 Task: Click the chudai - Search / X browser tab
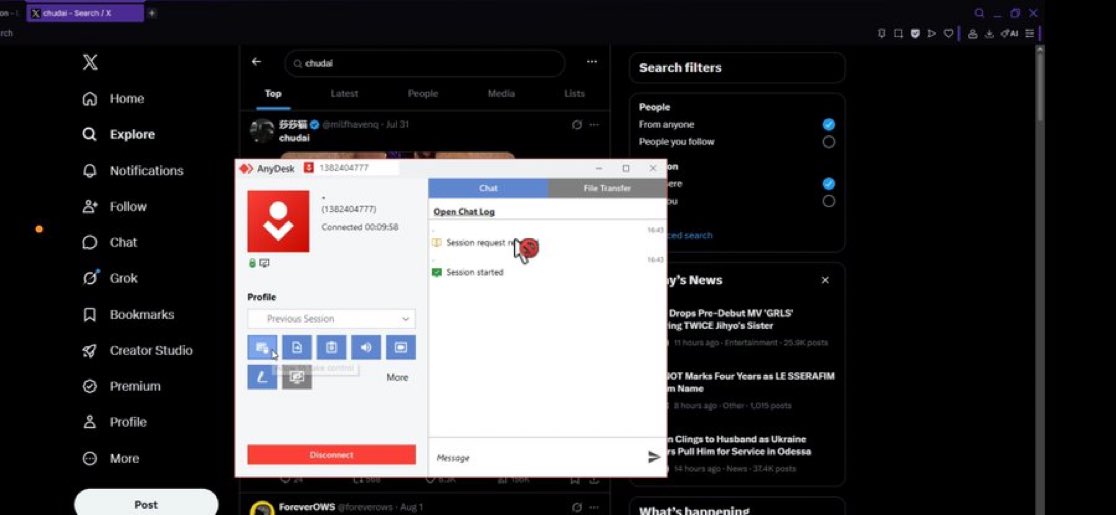pyautogui.click(x=85, y=13)
